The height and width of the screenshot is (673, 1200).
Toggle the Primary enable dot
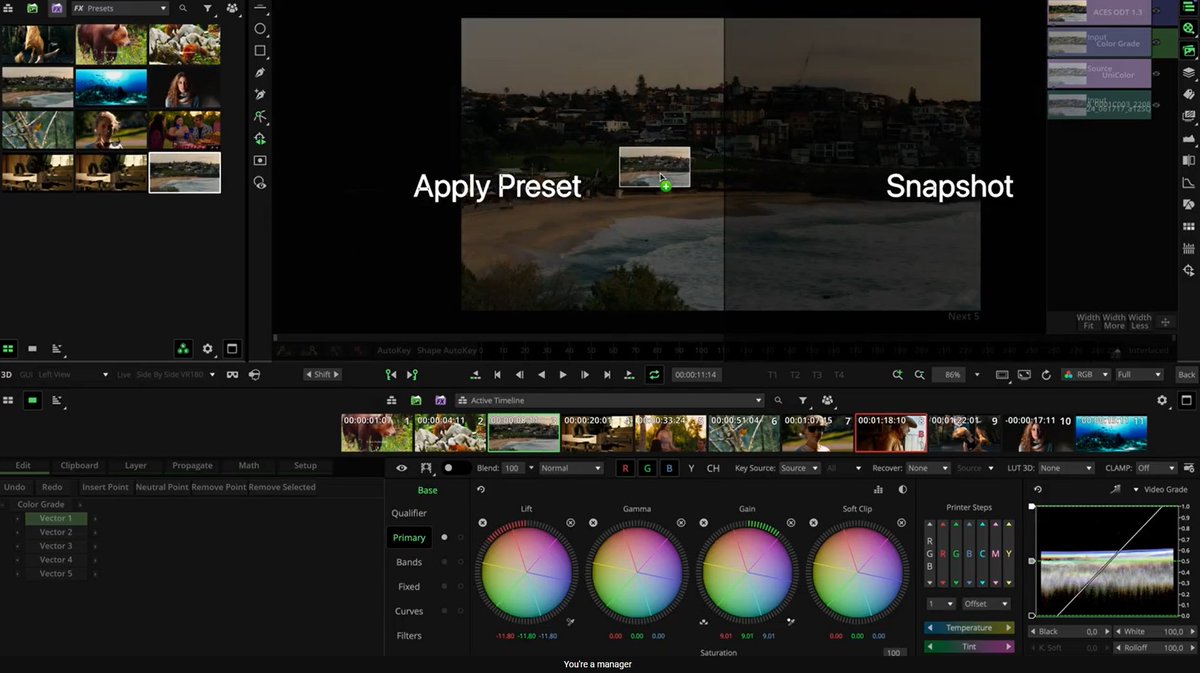[x=444, y=538]
